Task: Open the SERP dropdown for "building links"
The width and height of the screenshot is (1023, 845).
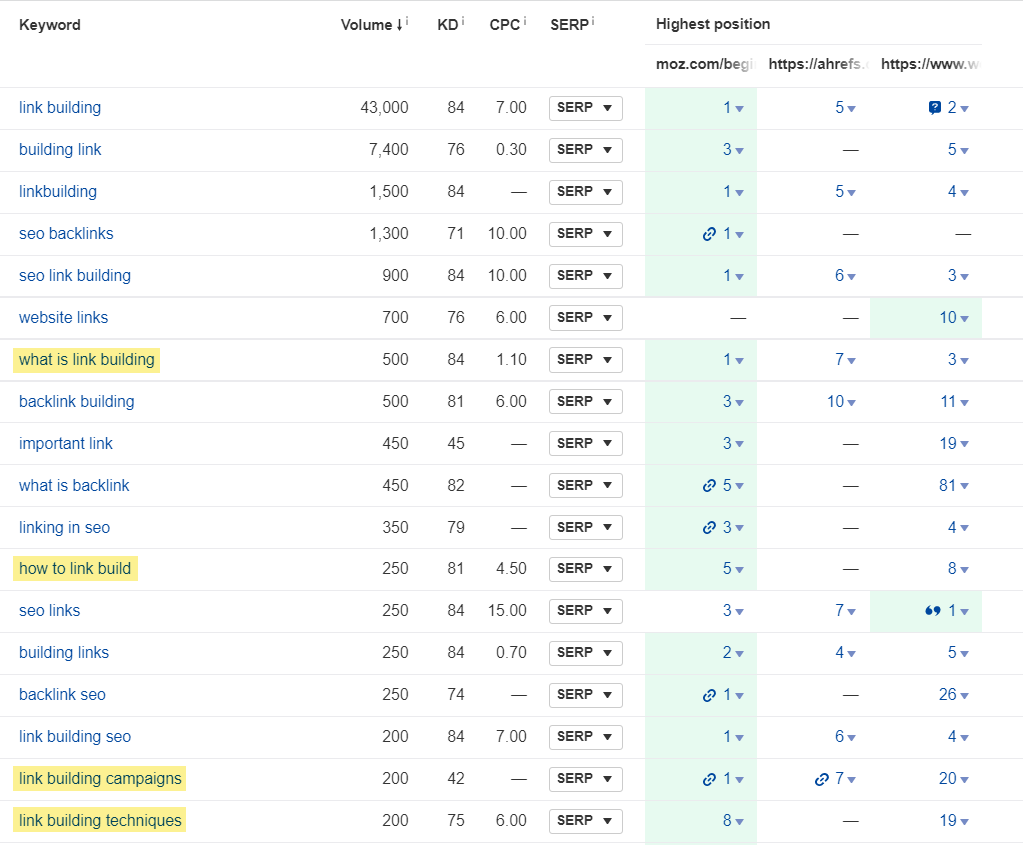Action: [585, 652]
